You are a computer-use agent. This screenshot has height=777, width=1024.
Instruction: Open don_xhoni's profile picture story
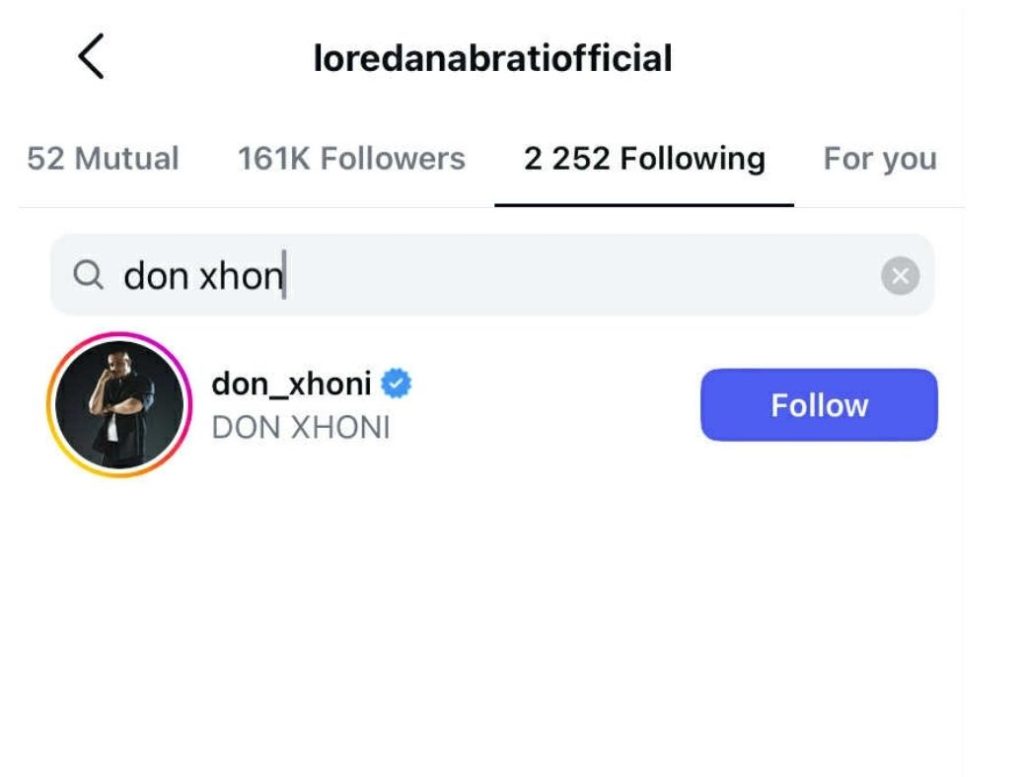pos(120,405)
